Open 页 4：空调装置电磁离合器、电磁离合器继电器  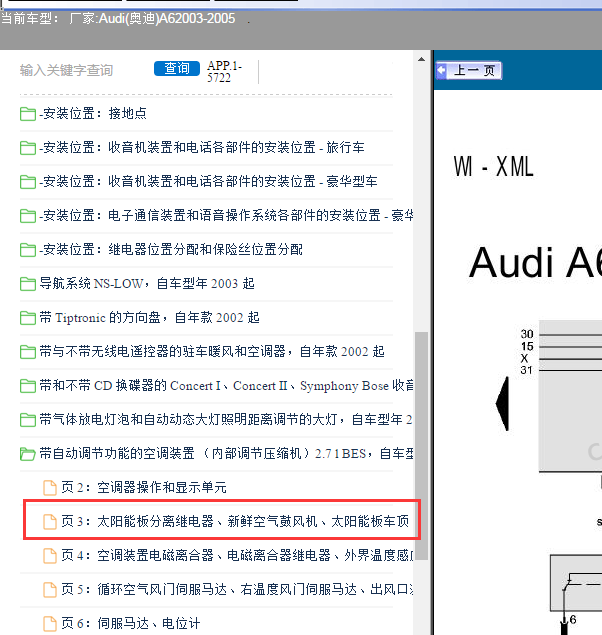pyautogui.click(x=237, y=556)
